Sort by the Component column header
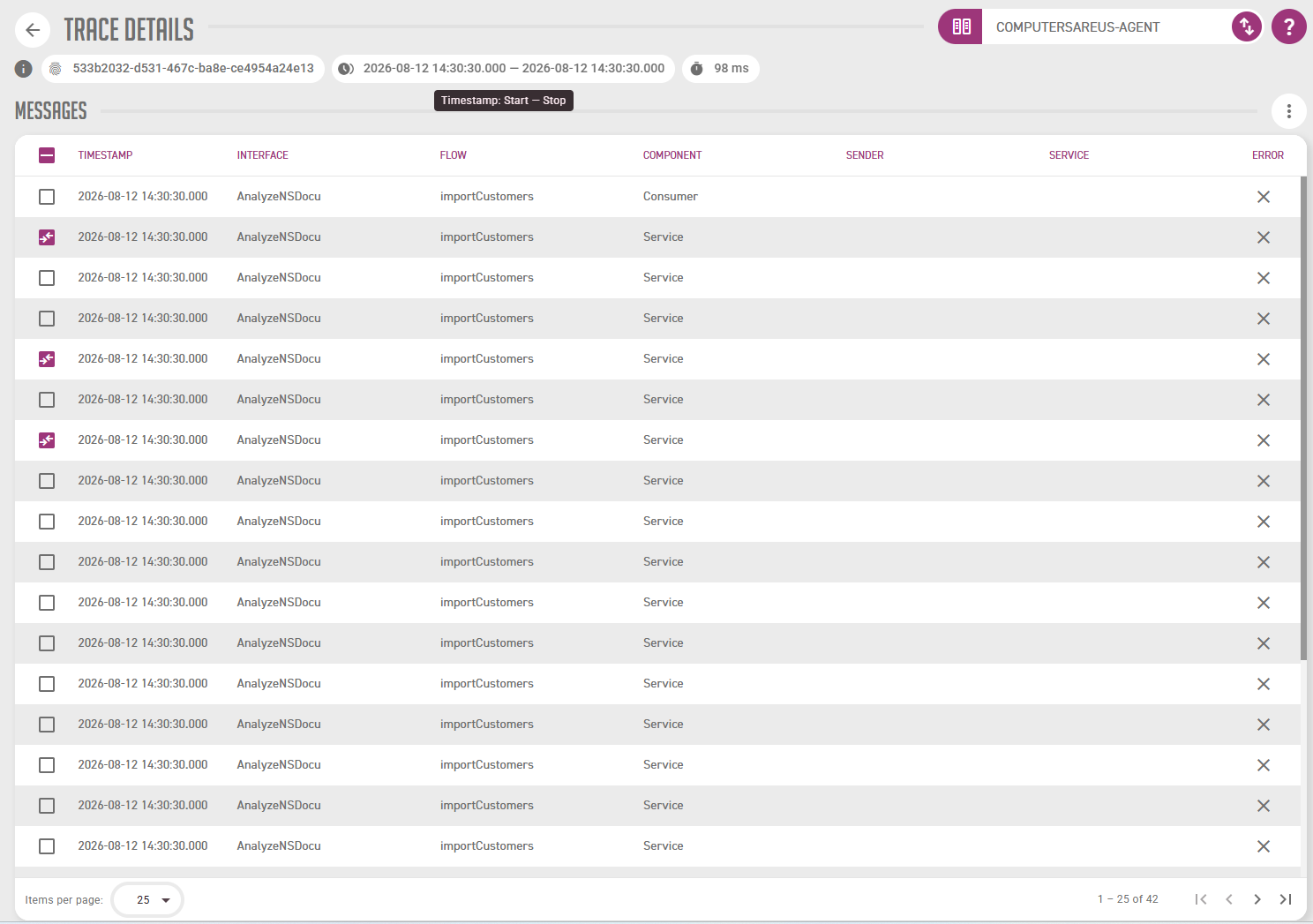 pyautogui.click(x=672, y=155)
